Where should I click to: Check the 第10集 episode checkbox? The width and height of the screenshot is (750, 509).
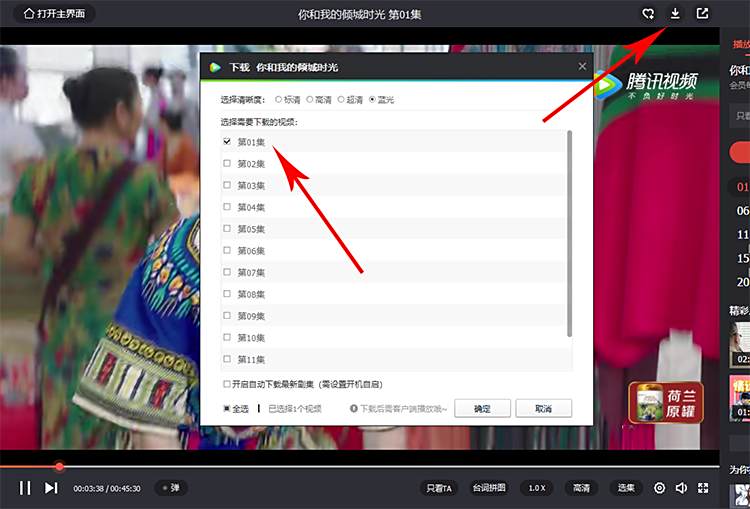[x=227, y=337]
